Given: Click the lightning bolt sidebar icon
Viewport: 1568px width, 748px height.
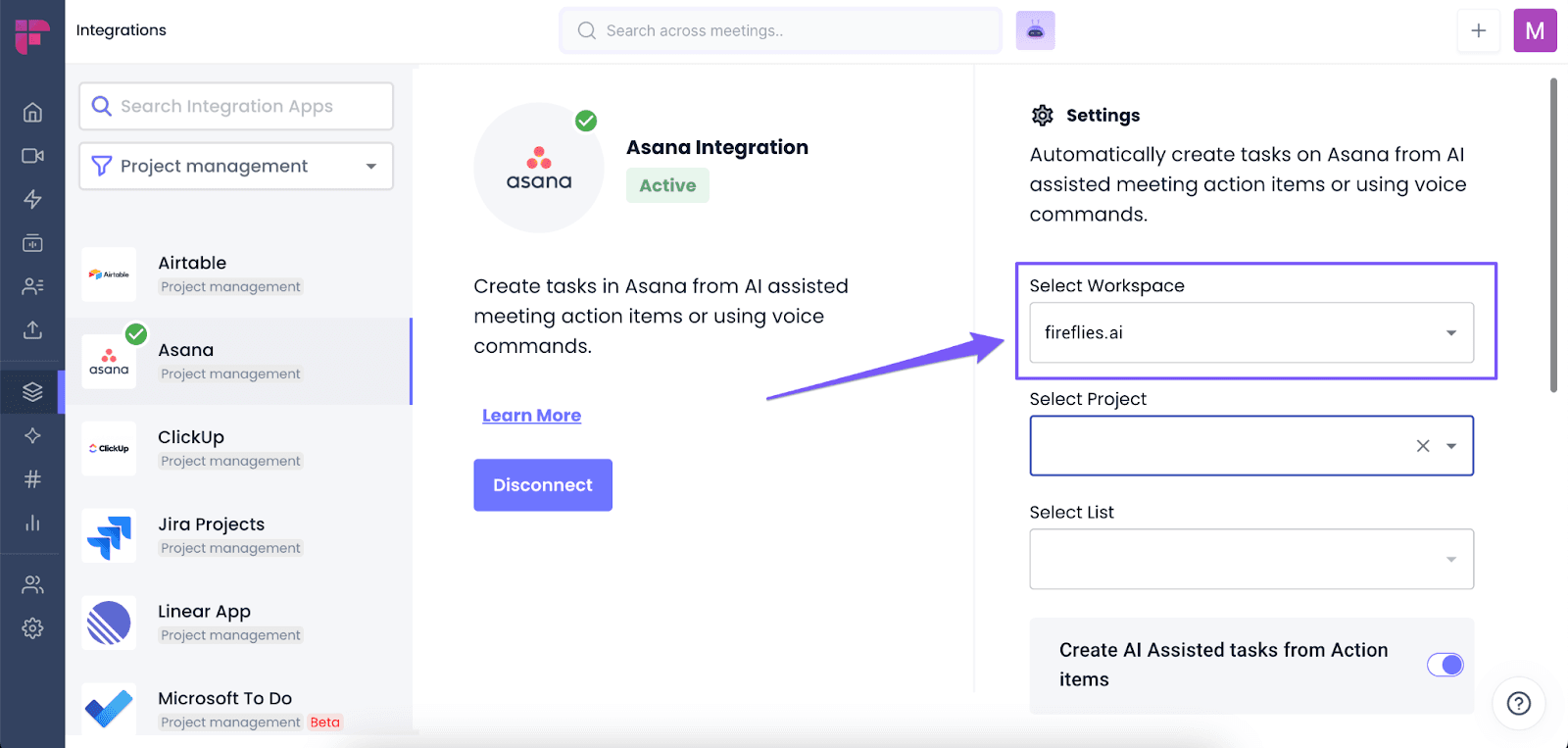Looking at the screenshot, I should click(x=32, y=199).
